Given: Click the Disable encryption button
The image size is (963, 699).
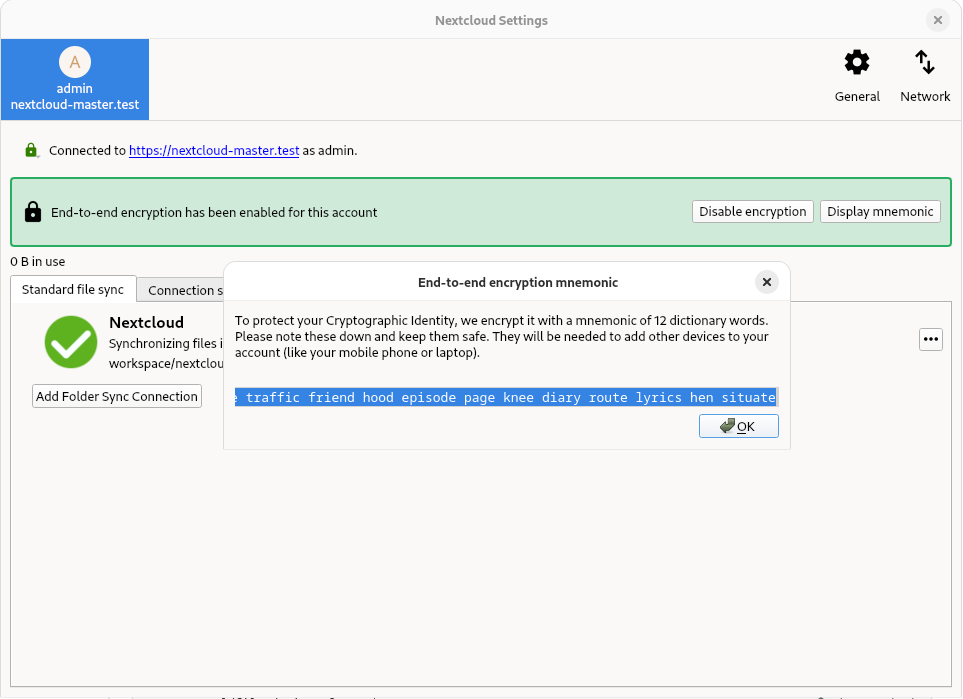Looking at the screenshot, I should 752,212.
